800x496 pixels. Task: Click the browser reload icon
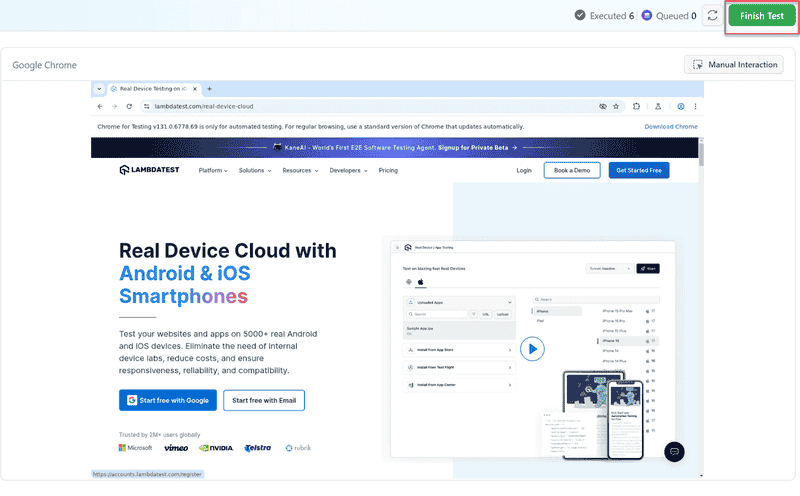[130, 106]
